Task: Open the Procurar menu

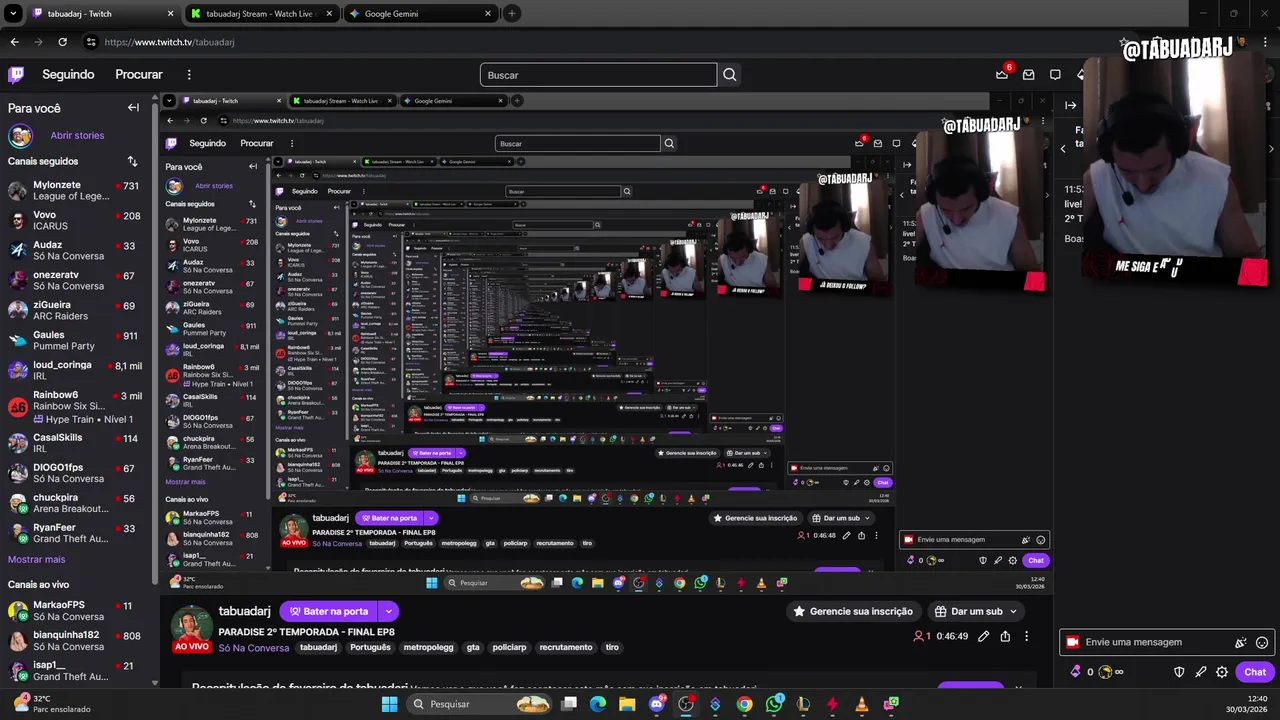Action: point(139,74)
